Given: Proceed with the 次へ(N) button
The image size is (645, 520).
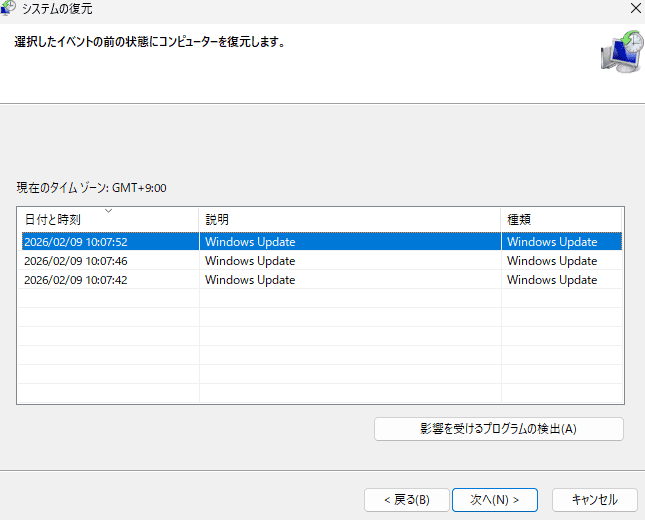Looking at the screenshot, I should point(494,500).
